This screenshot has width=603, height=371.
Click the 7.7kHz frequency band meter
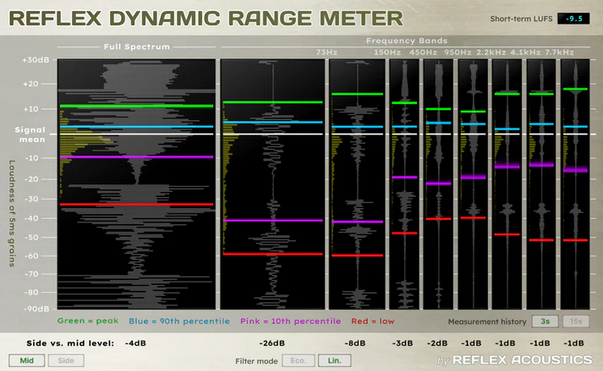[575, 184]
